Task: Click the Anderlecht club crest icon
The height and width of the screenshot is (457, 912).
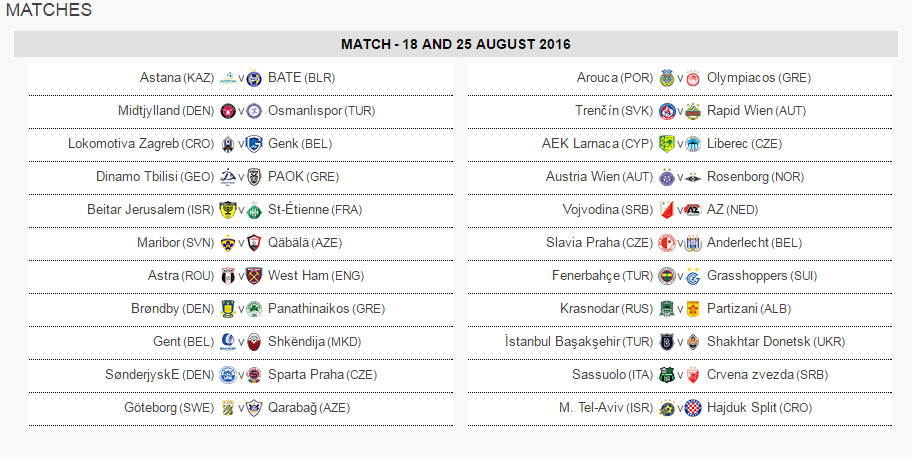Action: (693, 243)
